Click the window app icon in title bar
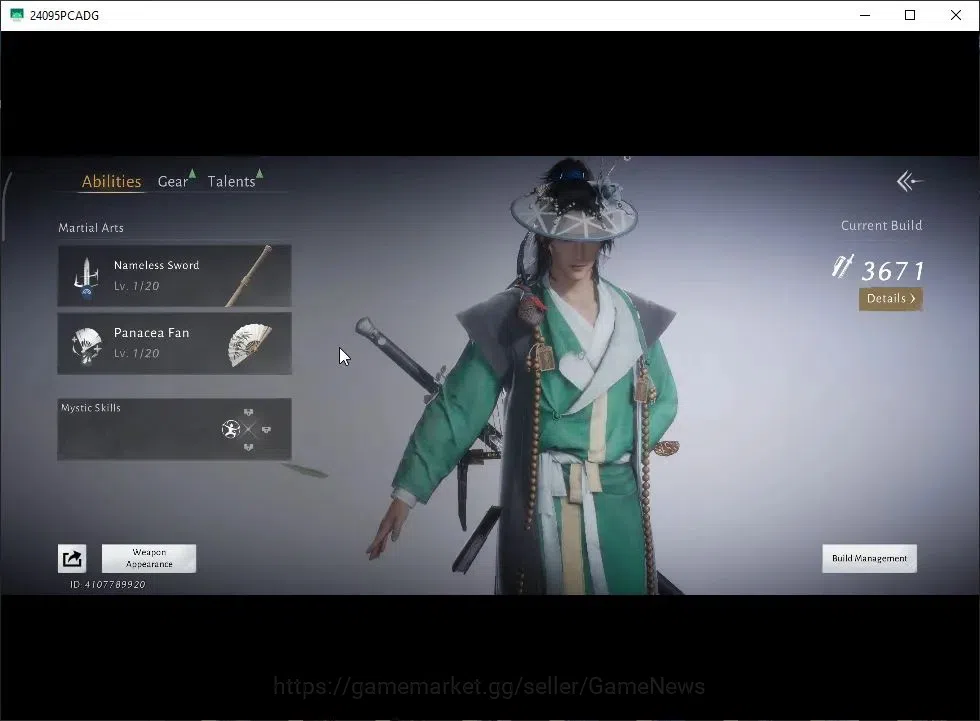 (17, 15)
